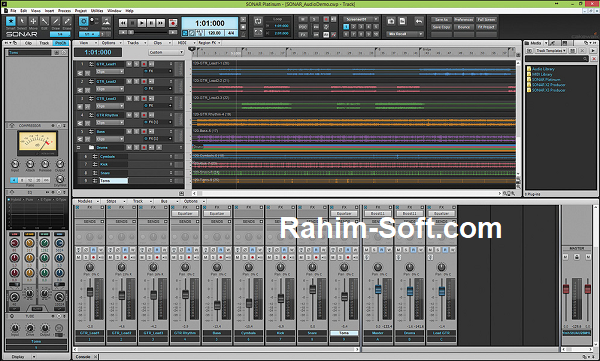
Task: Open the Insert menu
Action: 49,11
